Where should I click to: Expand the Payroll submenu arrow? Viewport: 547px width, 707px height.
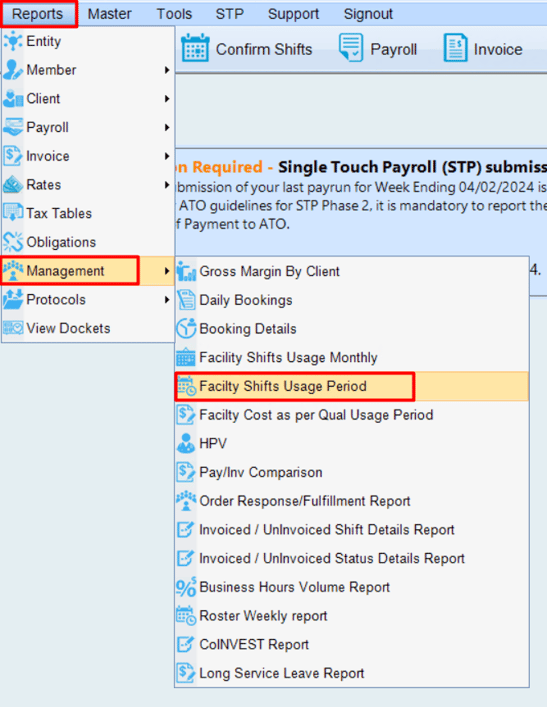click(x=167, y=128)
